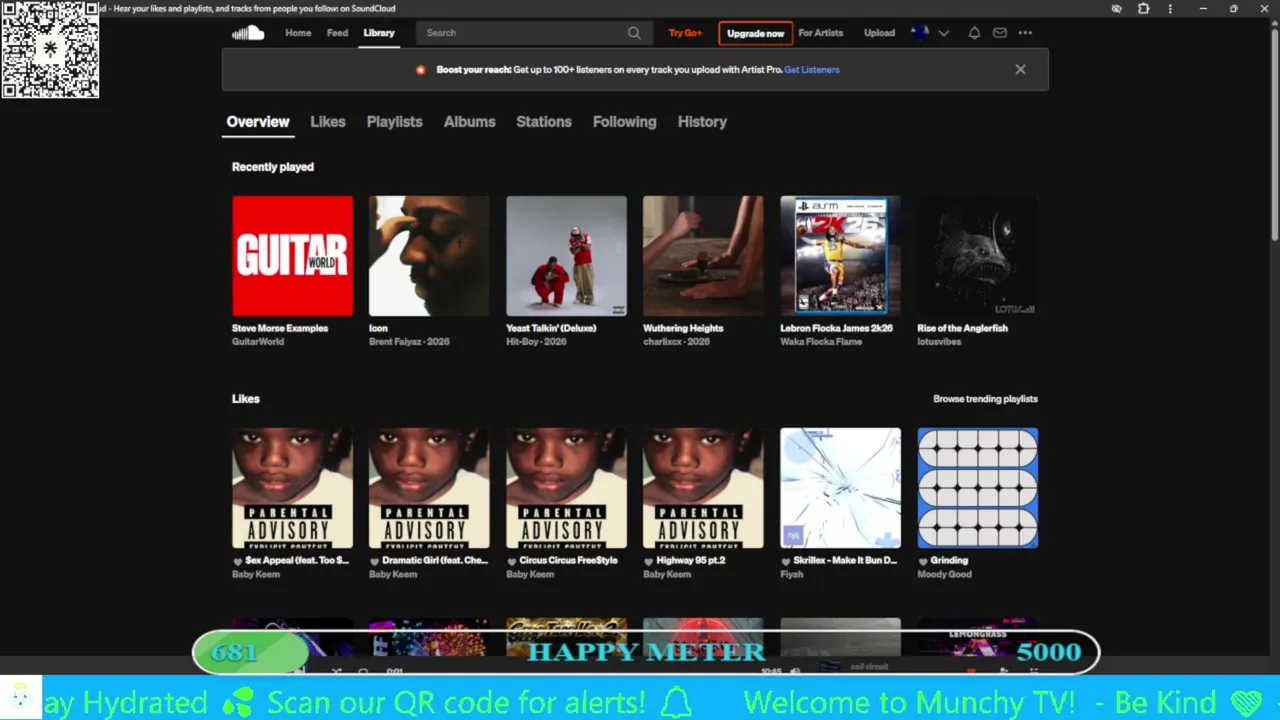This screenshot has height=720, width=1280.
Task: Click the Upgrade now button
Action: (755, 33)
